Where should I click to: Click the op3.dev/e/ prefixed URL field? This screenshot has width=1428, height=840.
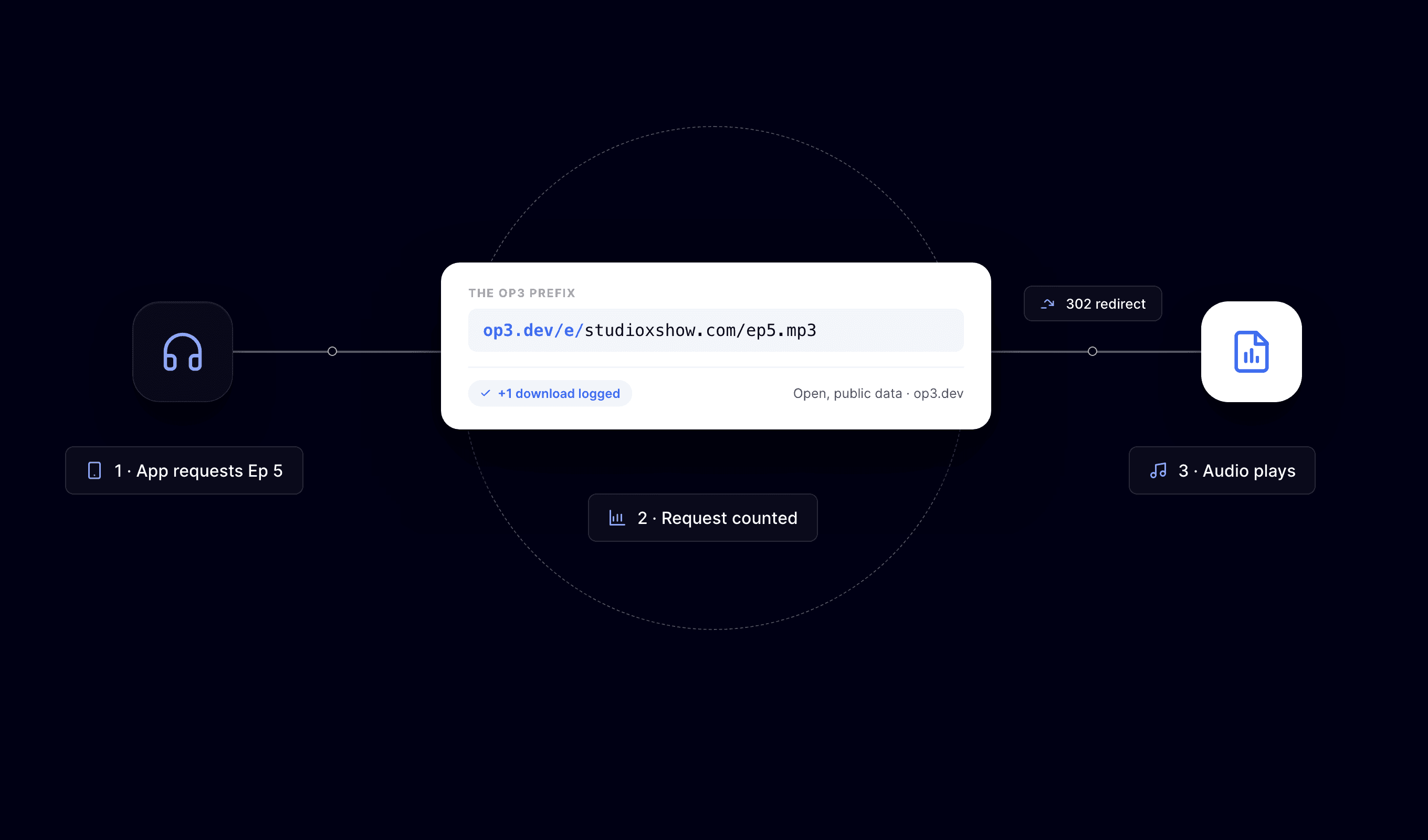(x=716, y=330)
